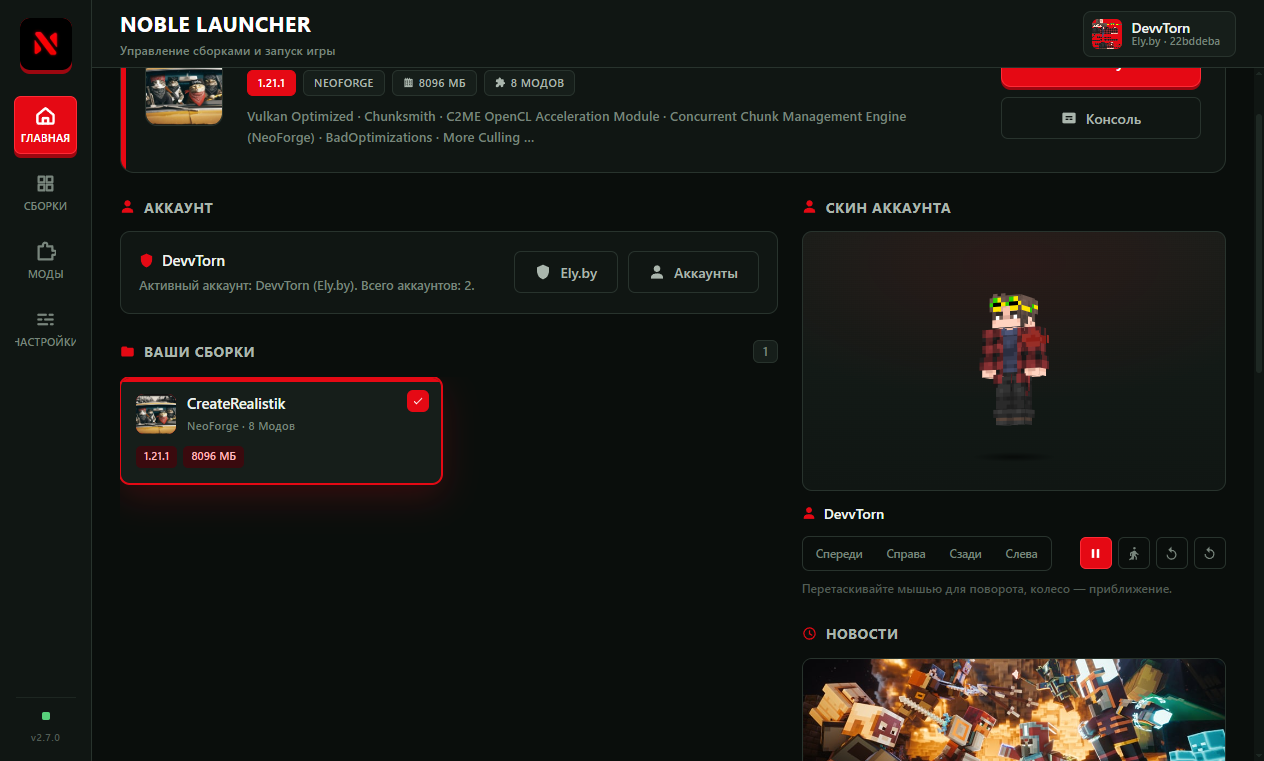Click the СКИН АККАУНТА section heading
This screenshot has height=761, width=1264.
(x=888, y=208)
